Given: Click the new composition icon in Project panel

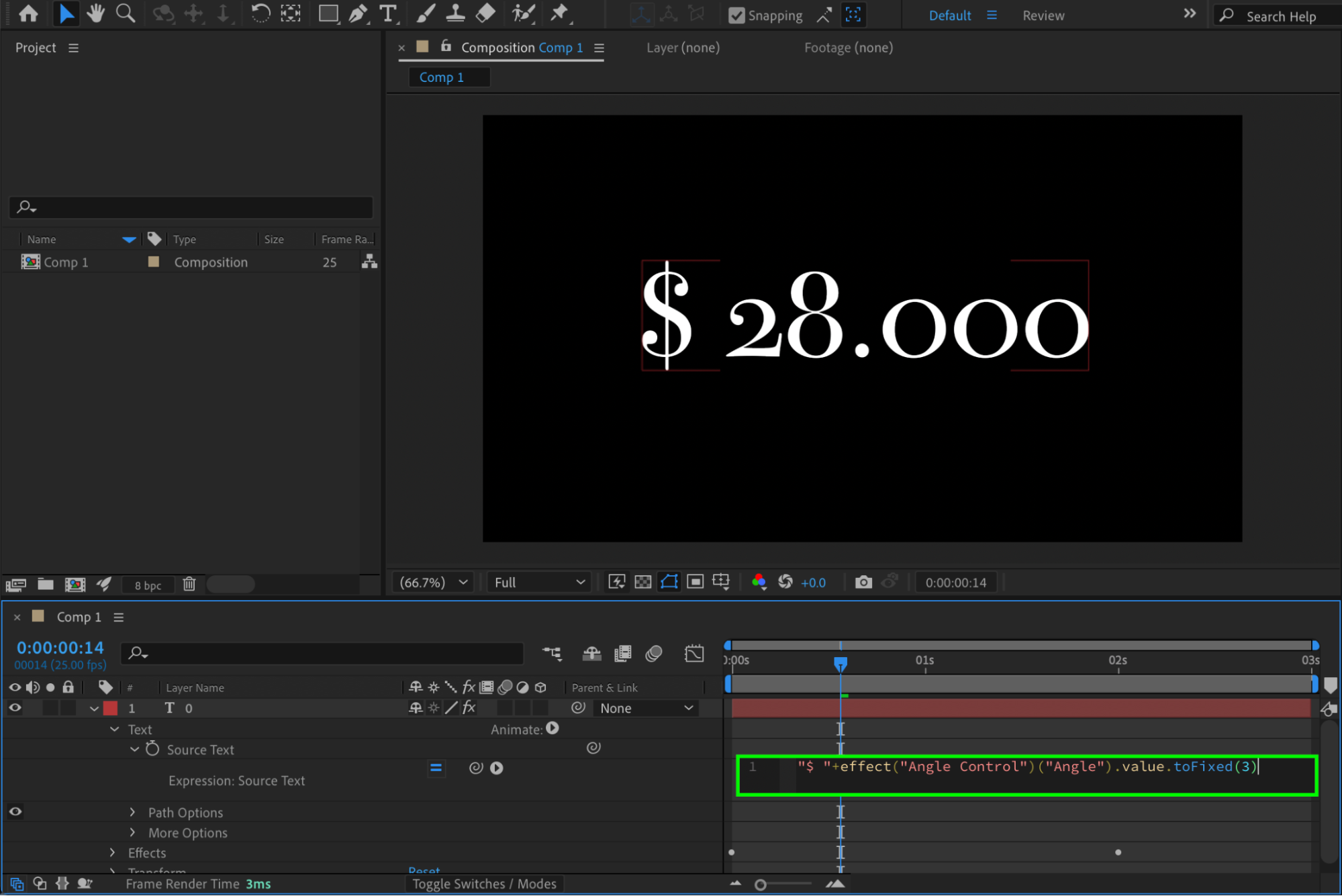Looking at the screenshot, I should tap(75, 585).
